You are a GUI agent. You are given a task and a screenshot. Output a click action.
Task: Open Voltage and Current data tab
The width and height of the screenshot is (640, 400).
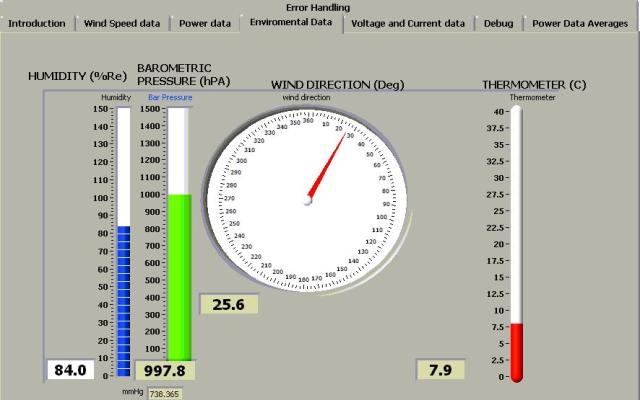point(408,23)
